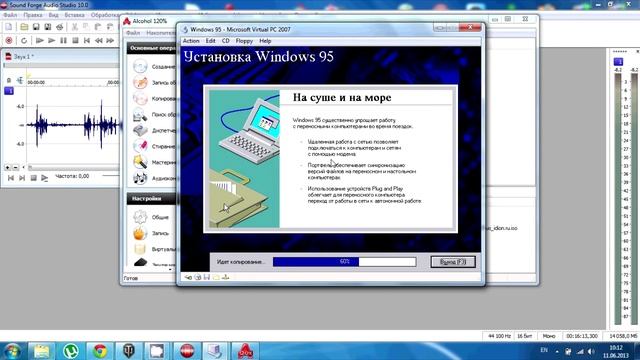Open the Edit menu in Virtual PC
640x360 pixels.
(210, 41)
